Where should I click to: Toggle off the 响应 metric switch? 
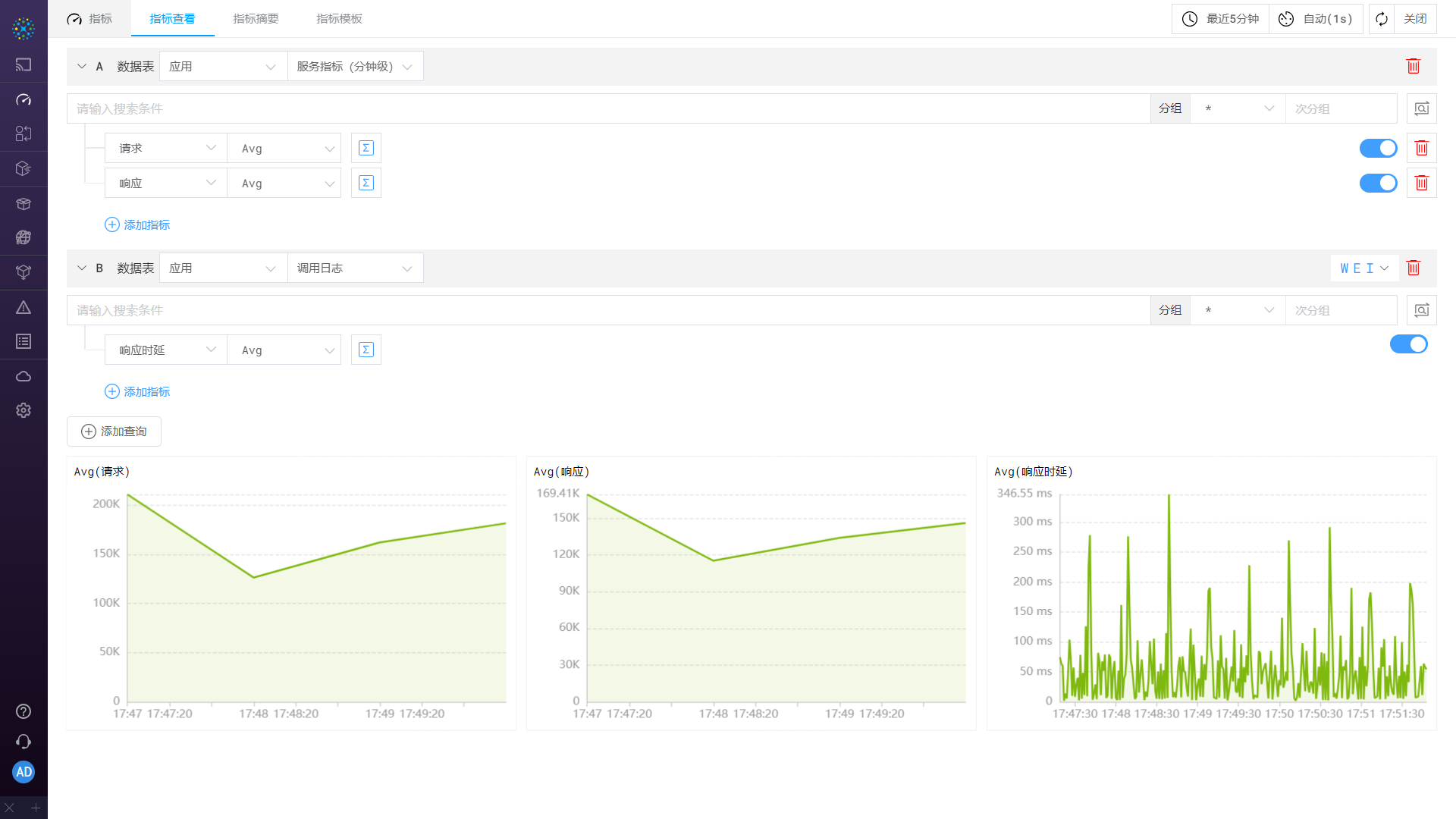[1378, 184]
